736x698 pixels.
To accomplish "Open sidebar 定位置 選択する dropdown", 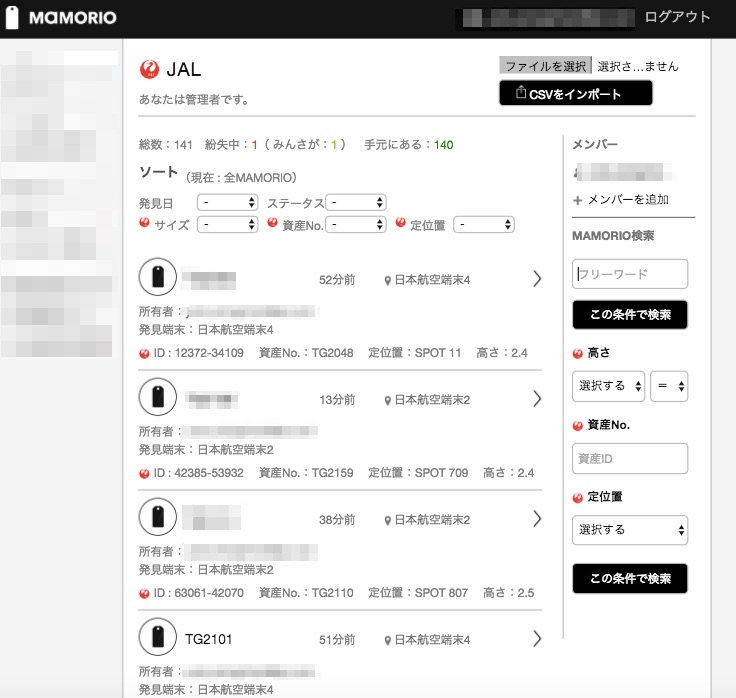I will click(x=630, y=530).
